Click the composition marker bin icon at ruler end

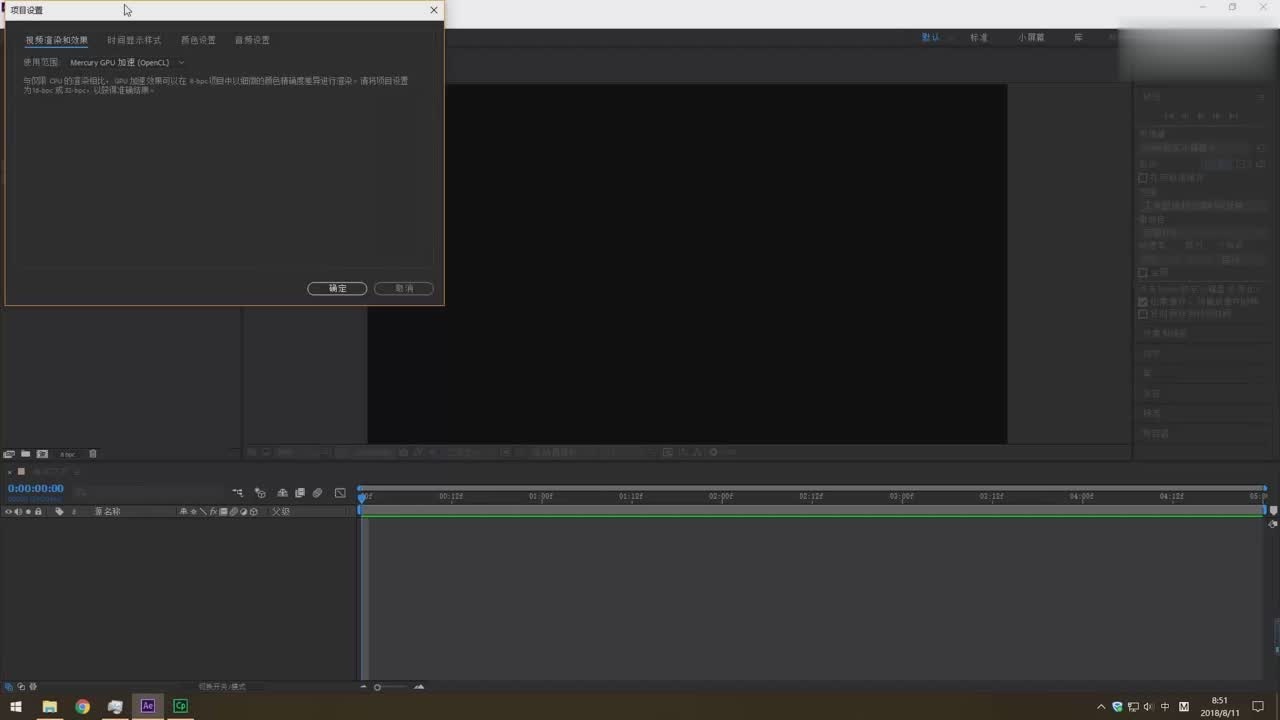point(1273,510)
